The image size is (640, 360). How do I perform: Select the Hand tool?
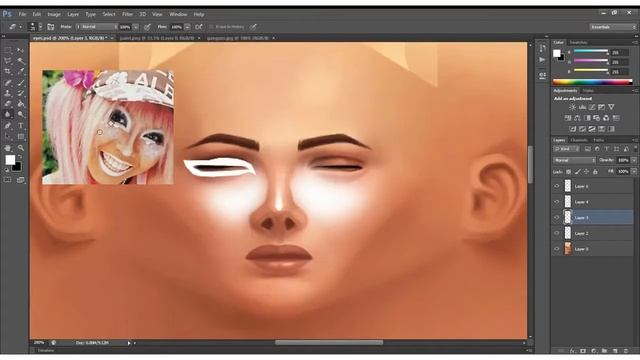(x=7, y=148)
